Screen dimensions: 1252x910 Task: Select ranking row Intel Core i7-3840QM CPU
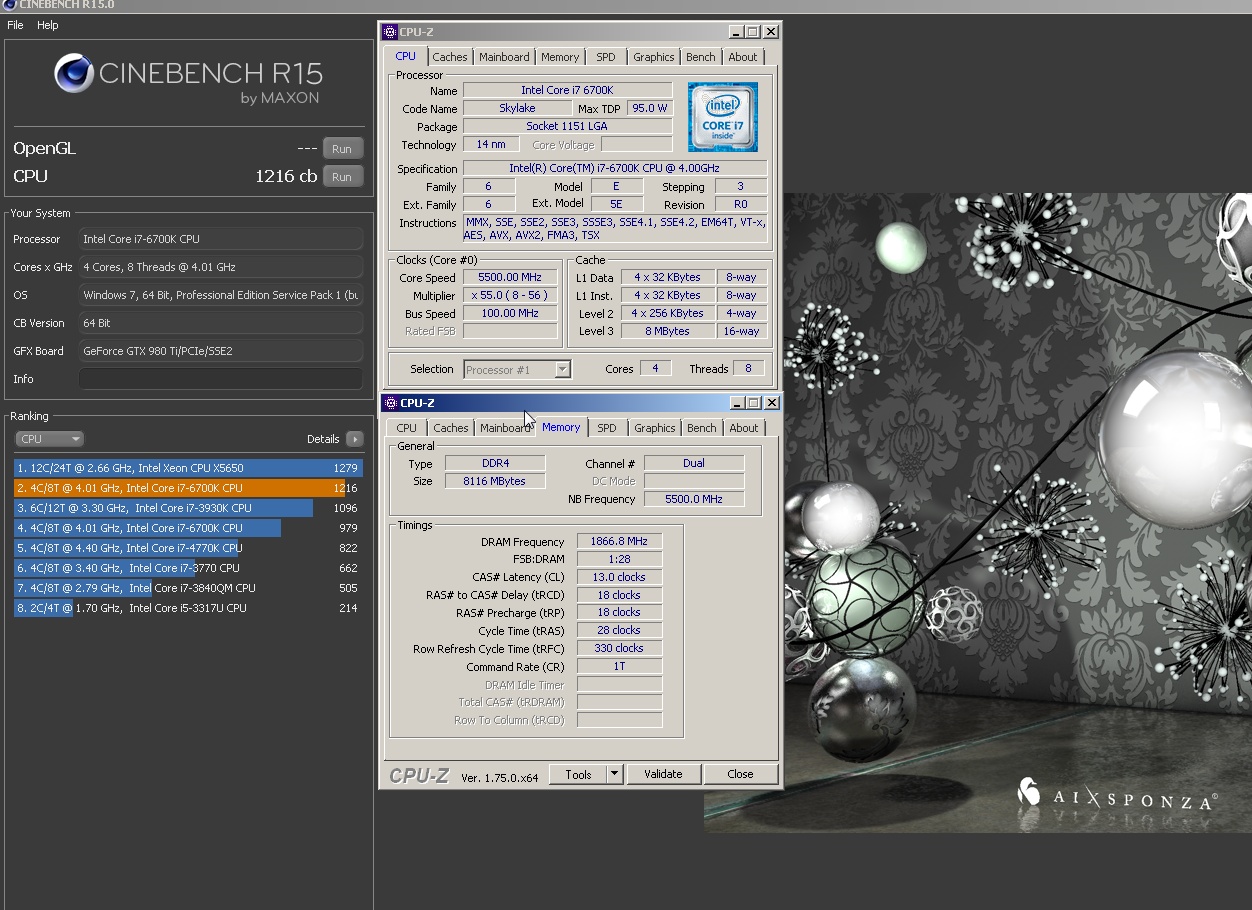(x=188, y=588)
